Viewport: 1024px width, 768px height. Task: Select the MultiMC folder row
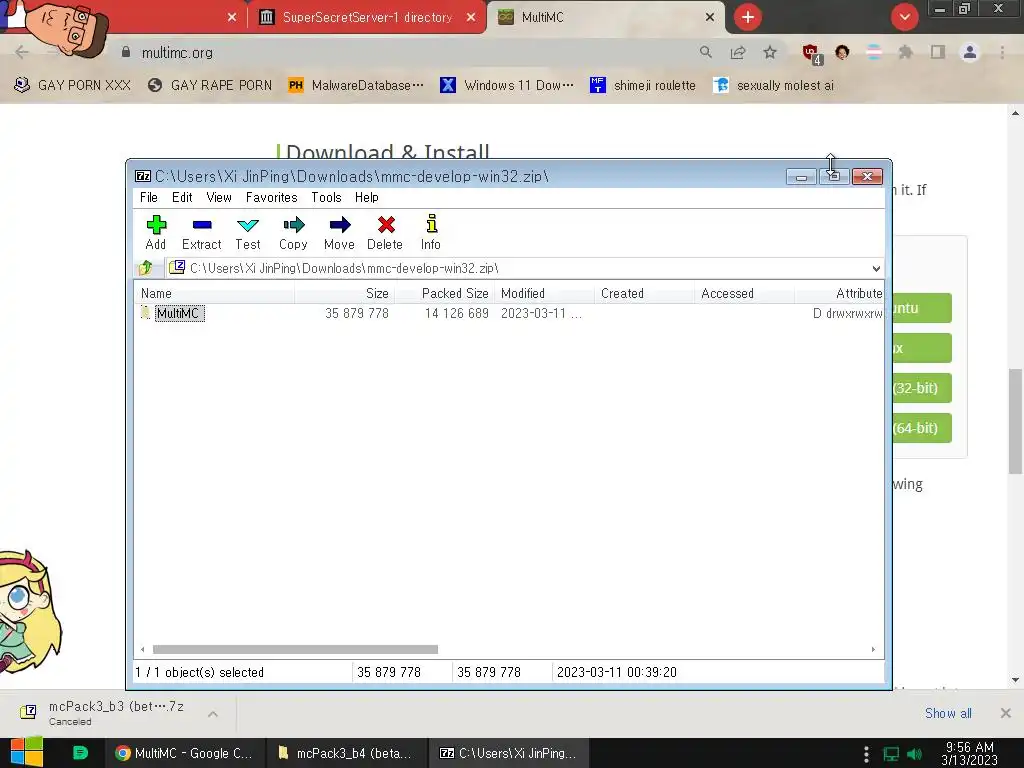click(509, 313)
